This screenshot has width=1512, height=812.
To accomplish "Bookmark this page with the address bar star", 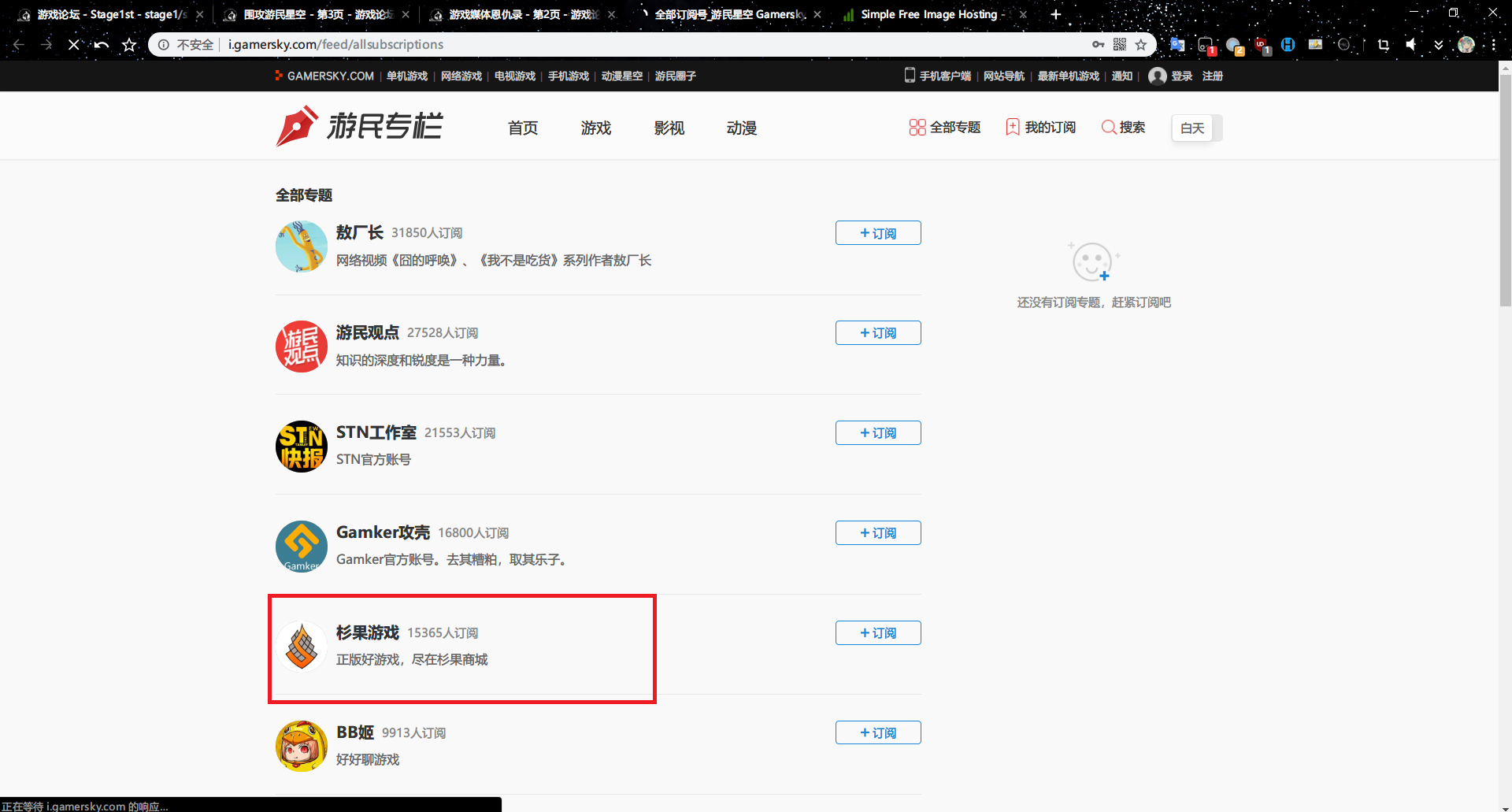I will (x=1141, y=45).
